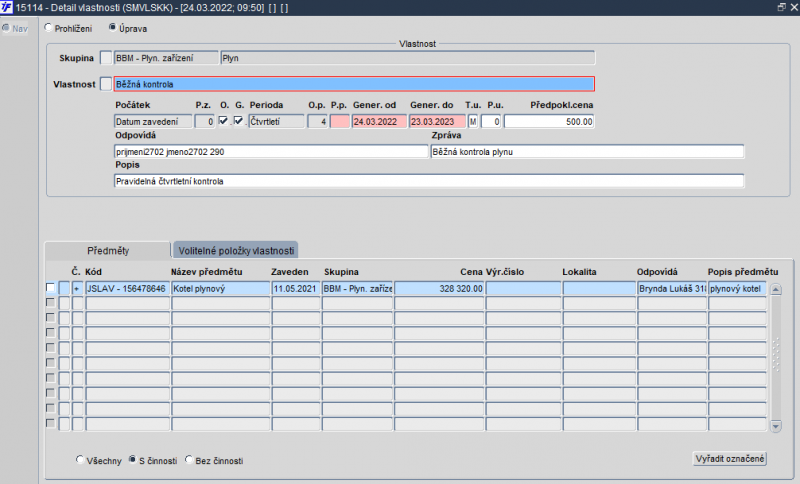Click the T.u. field showing M
800x484 pixels.
pos(473,121)
